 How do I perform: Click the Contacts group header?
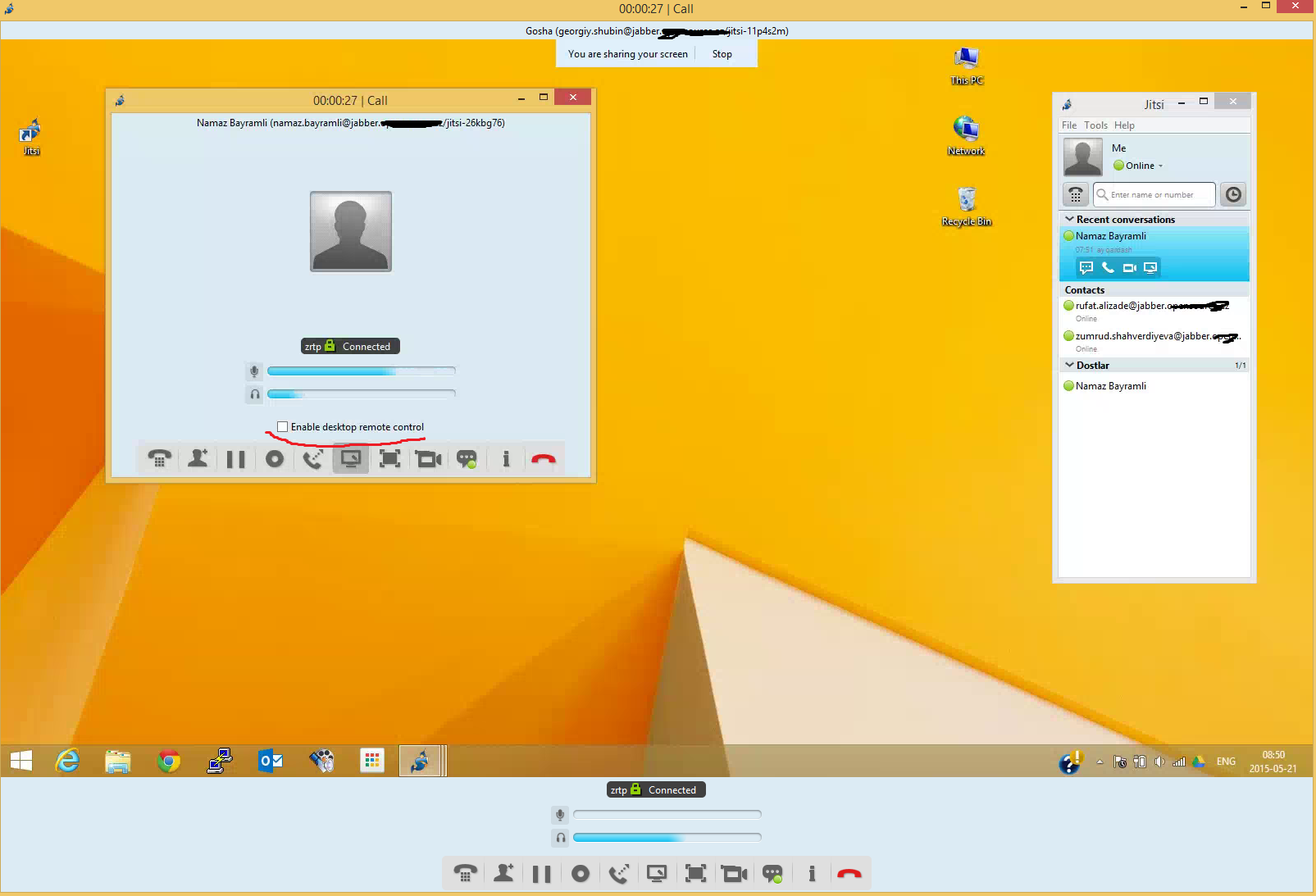click(1154, 290)
